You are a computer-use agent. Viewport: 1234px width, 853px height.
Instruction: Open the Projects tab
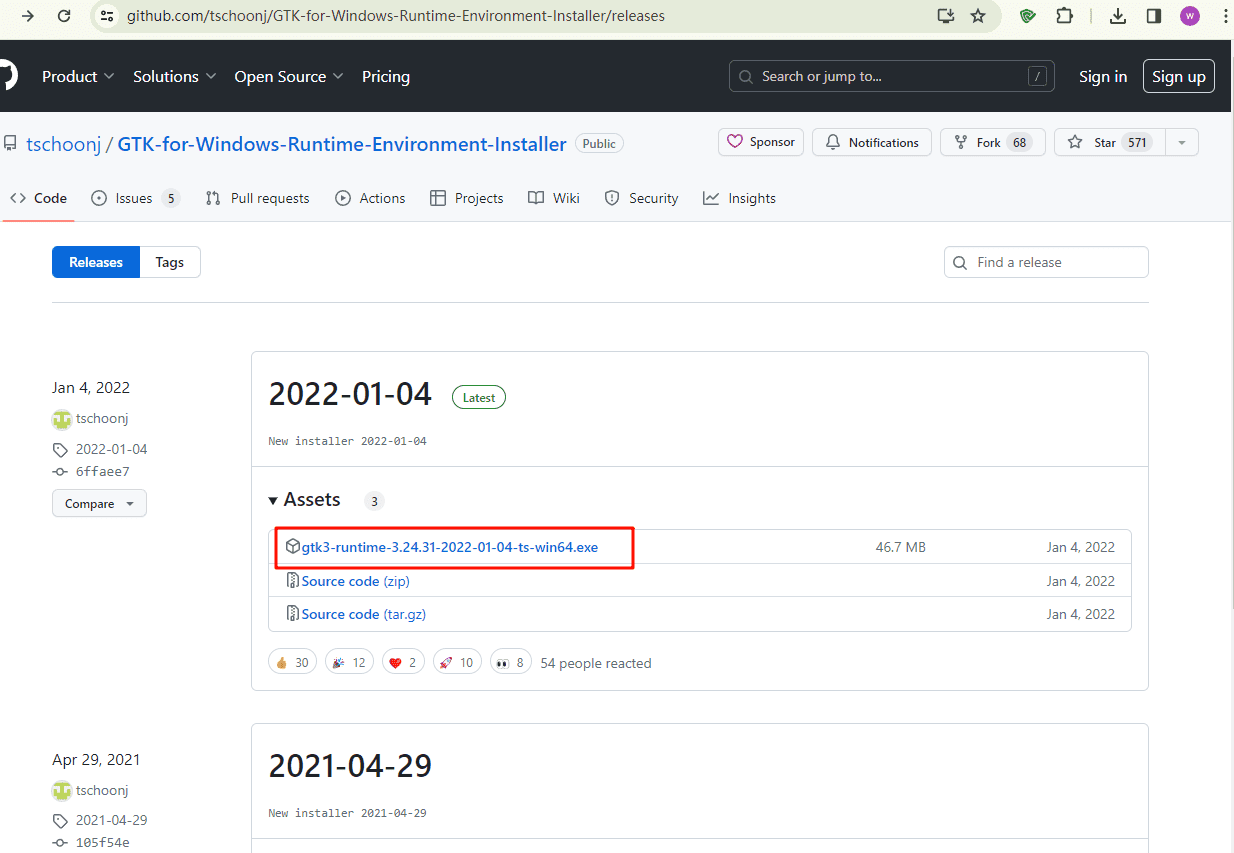(x=466, y=198)
